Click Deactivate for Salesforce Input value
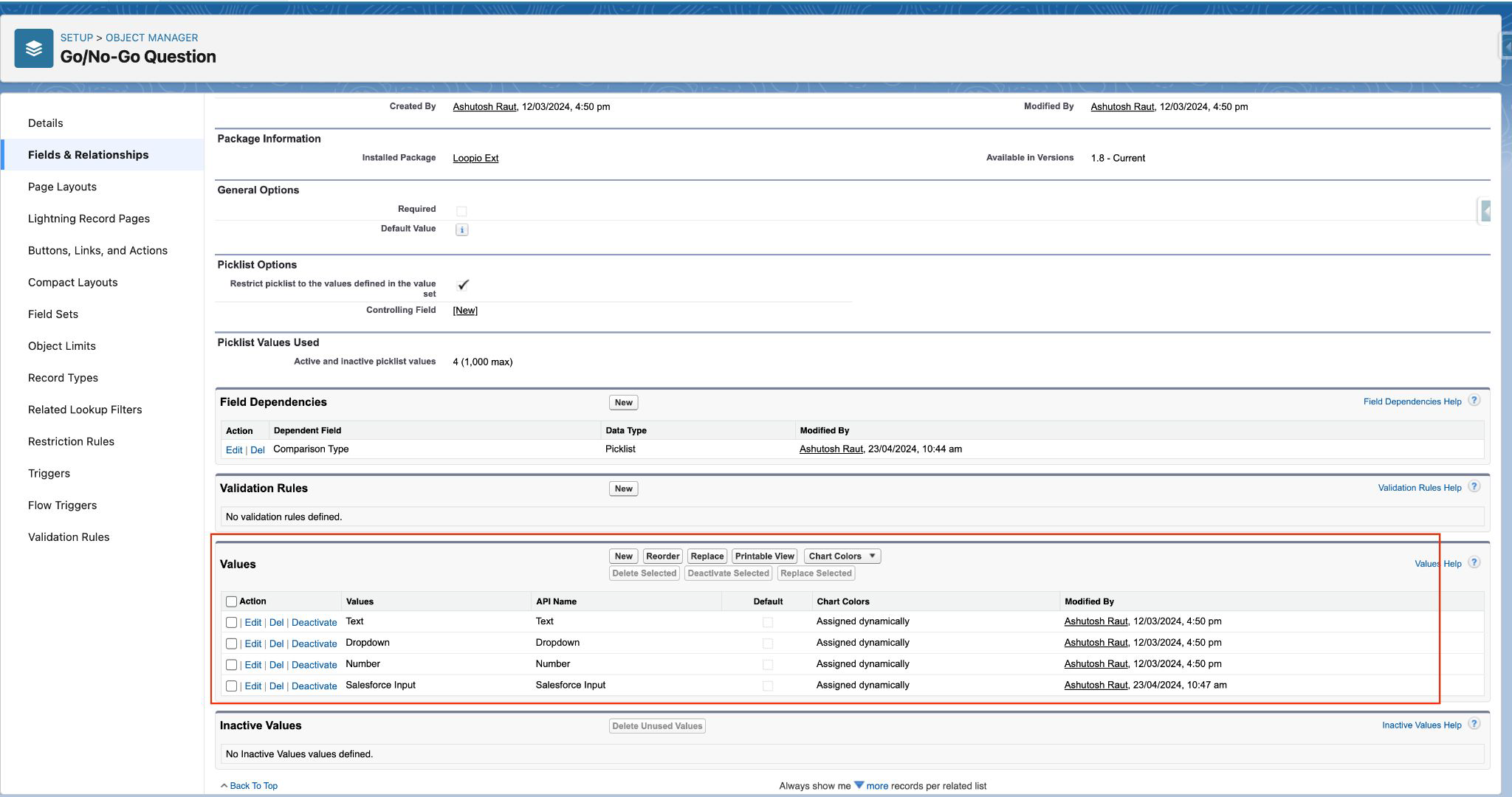The image size is (1512, 797). [314, 686]
